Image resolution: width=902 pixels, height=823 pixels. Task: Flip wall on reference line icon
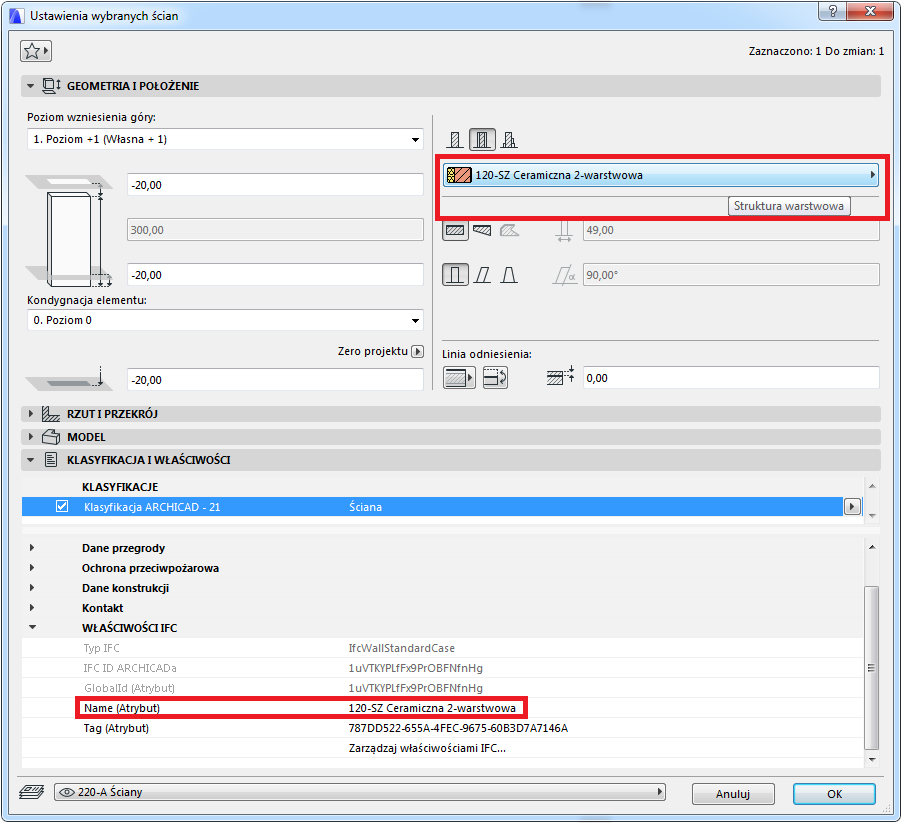[495, 377]
